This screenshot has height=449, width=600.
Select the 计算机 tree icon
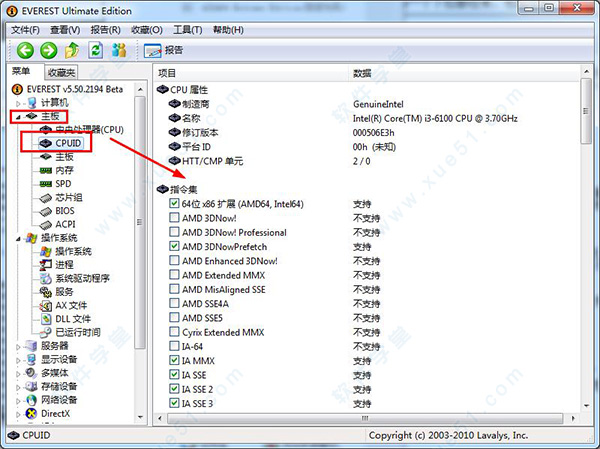tap(33, 103)
